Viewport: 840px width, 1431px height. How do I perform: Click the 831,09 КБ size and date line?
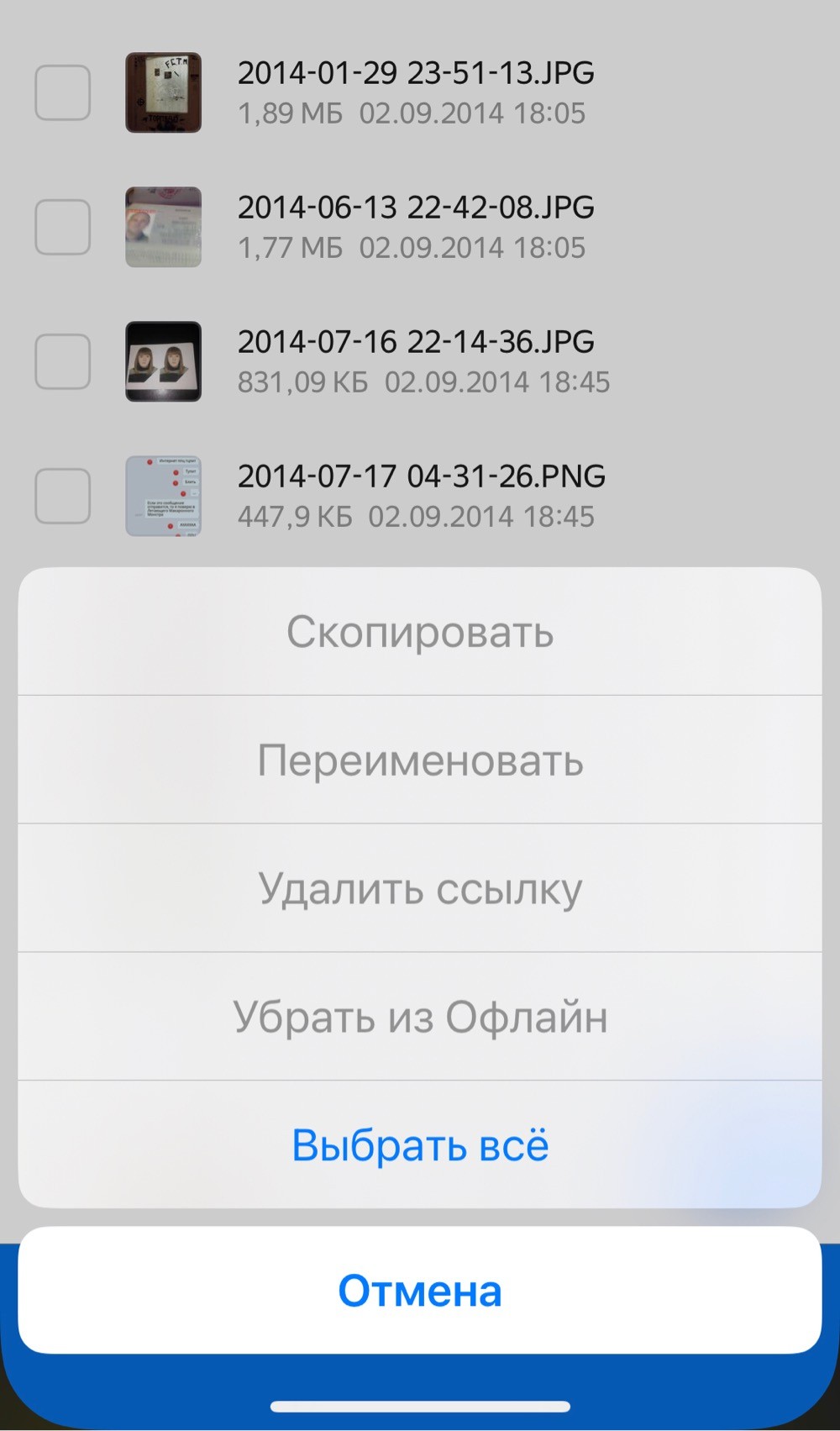(x=423, y=382)
